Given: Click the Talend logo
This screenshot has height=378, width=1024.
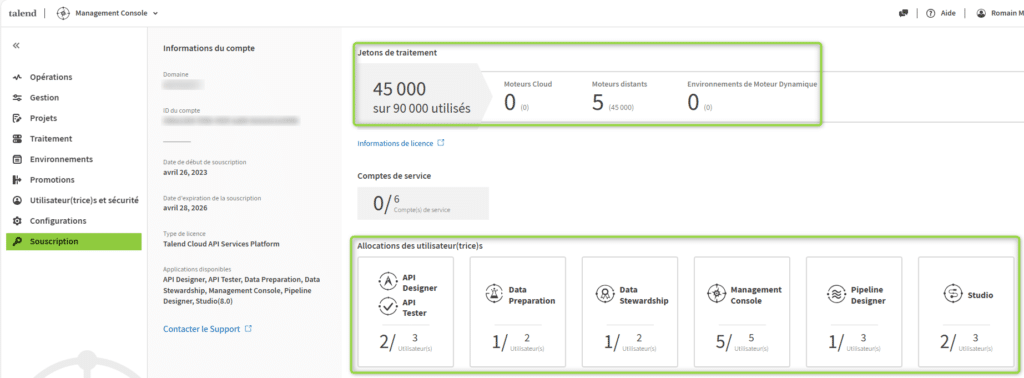Looking at the screenshot, I should (22, 13).
